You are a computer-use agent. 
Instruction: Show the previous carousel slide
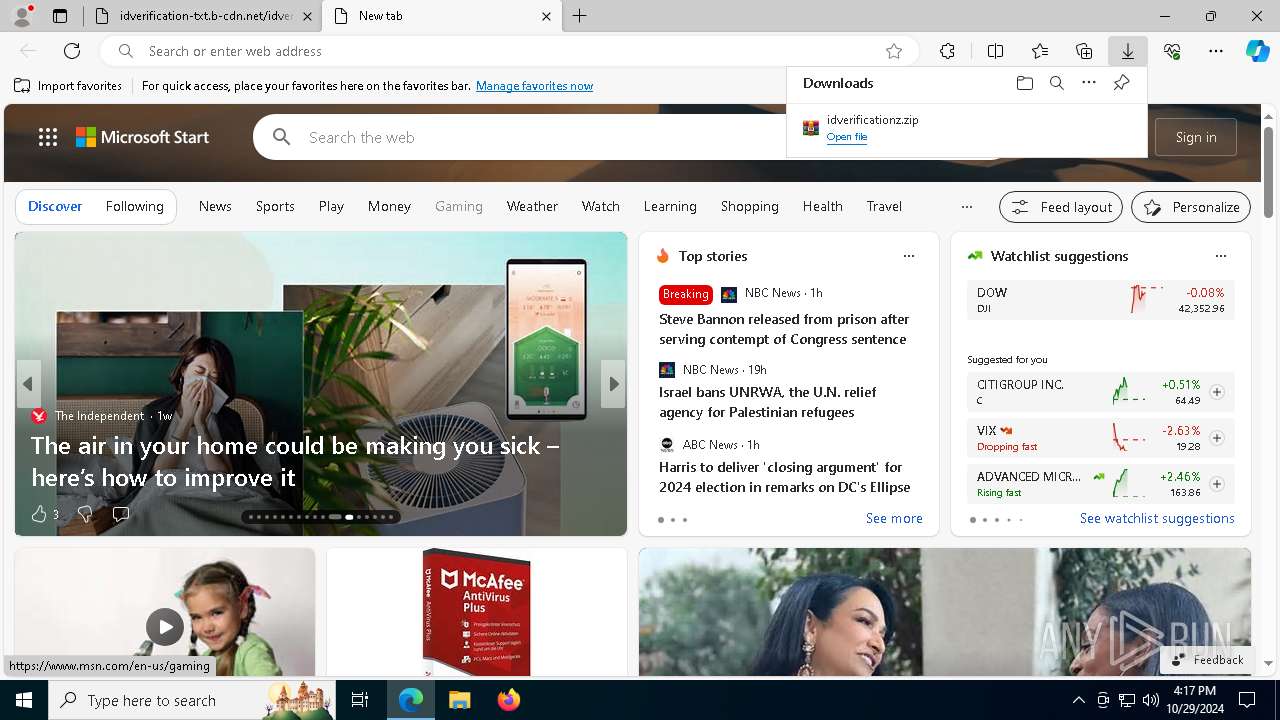click(28, 384)
